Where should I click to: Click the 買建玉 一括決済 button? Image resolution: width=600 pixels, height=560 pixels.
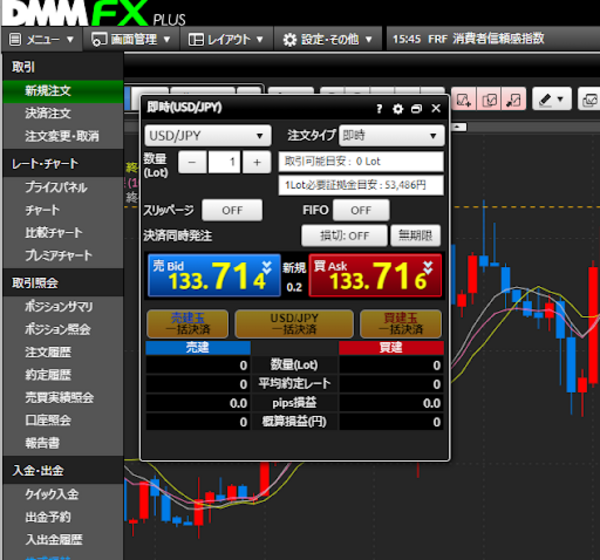pos(401,324)
